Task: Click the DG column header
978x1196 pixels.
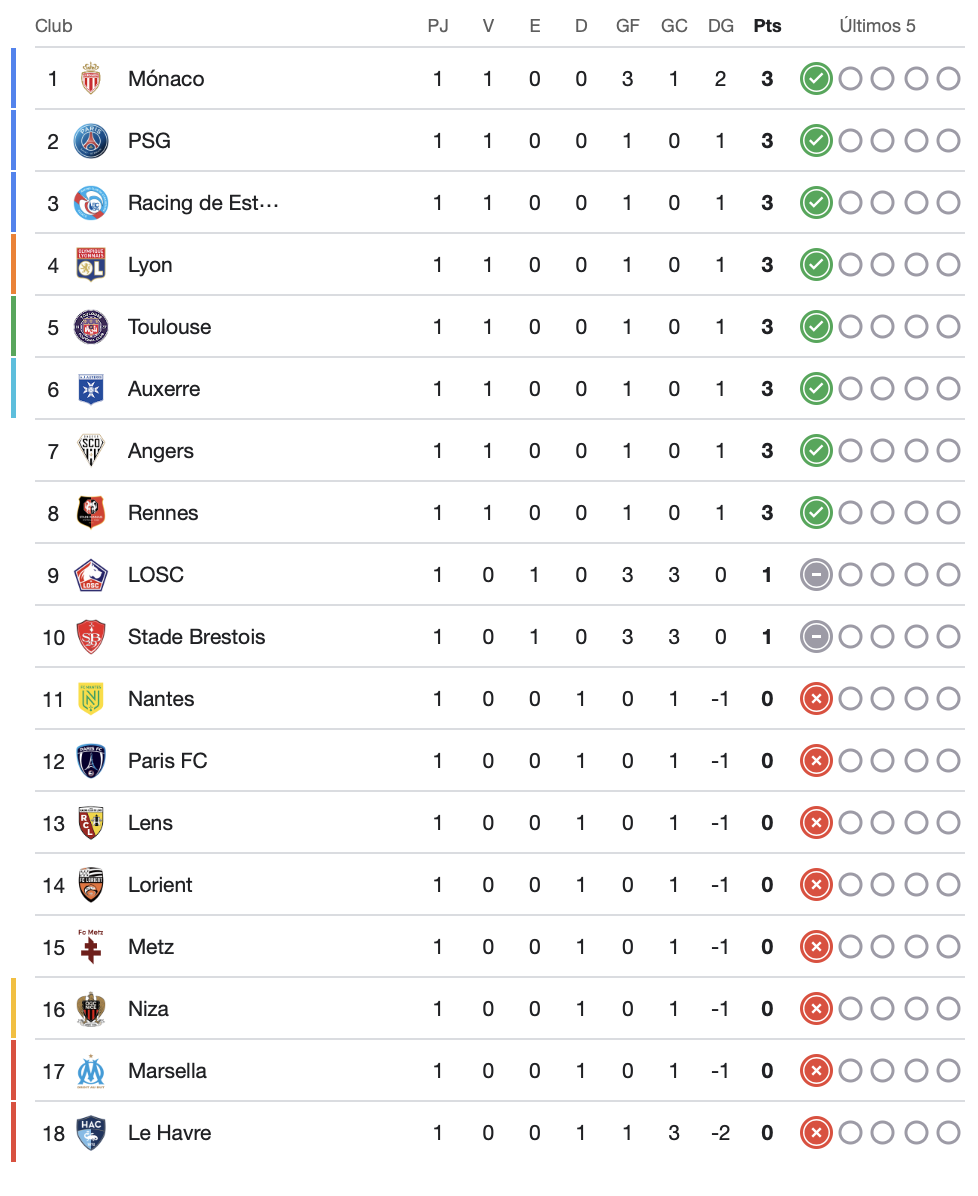Action: click(x=720, y=26)
